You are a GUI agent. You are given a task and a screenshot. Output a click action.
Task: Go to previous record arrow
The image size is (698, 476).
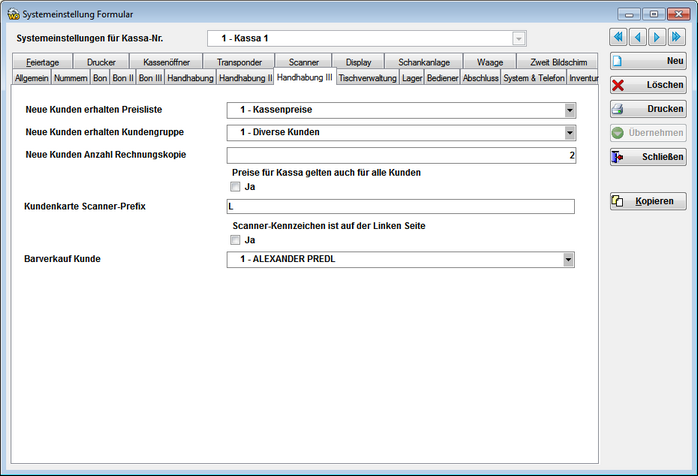[x=638, y=37]
